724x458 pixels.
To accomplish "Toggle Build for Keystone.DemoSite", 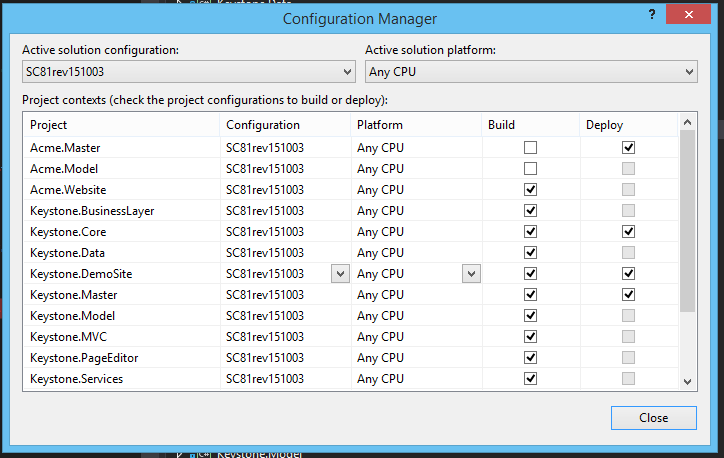I will [531, 274].
